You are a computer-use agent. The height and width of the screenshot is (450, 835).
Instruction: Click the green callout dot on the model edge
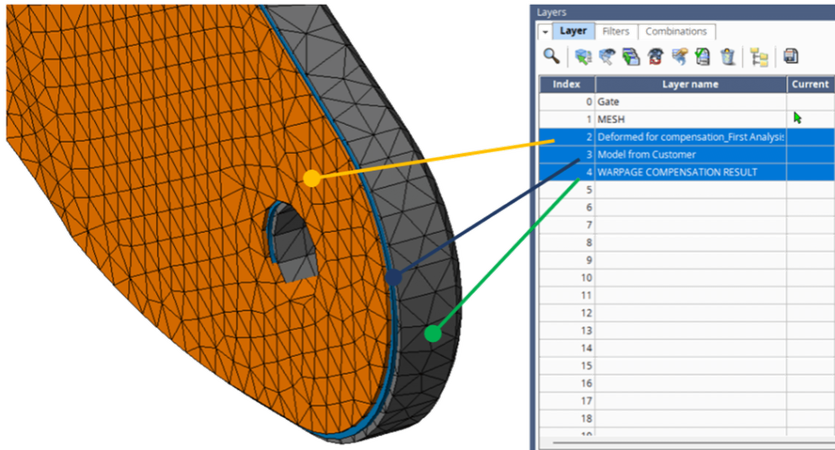432,333
